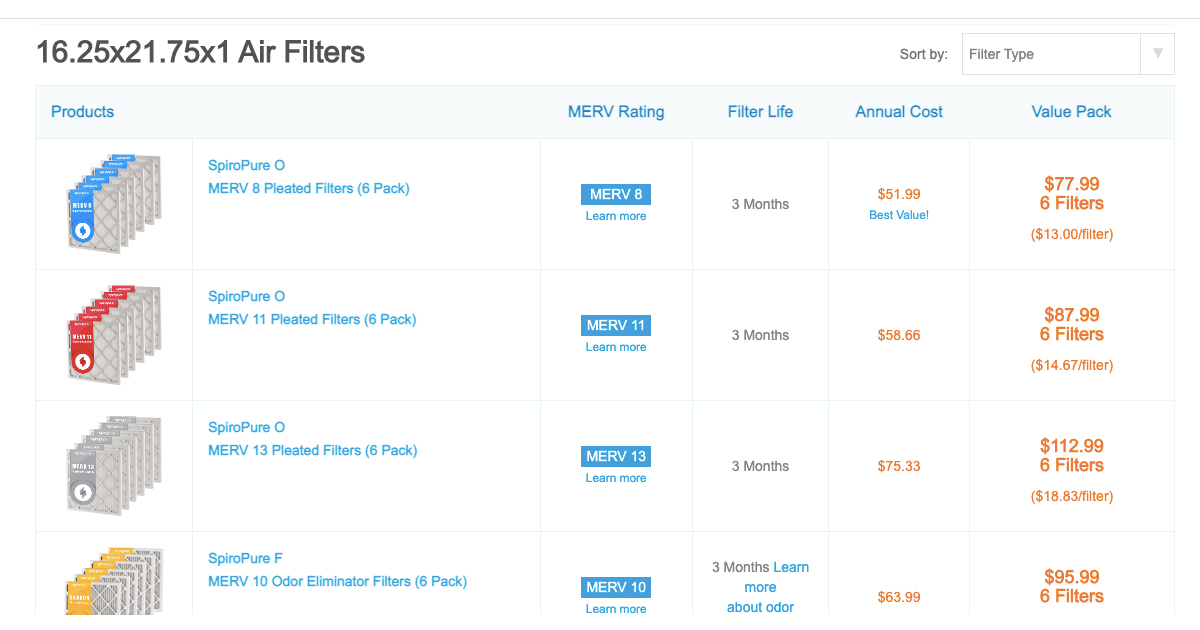Screen dimensions: 1200x630
Task: Click the dropdown arrow next to Filter Type
Action: (x=1158, y=53)
